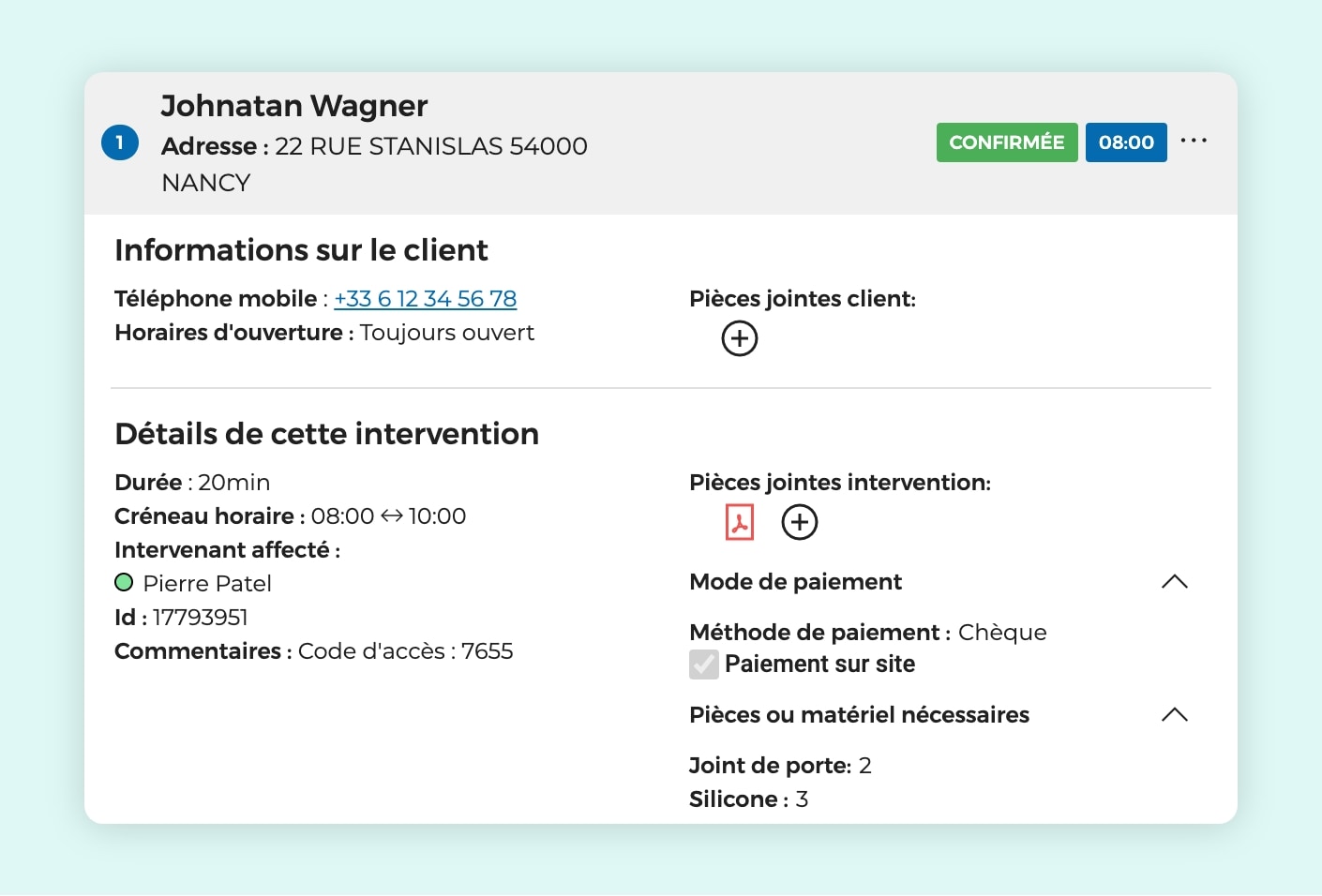Click the Code d'accès comment text

tap(405, 651)
